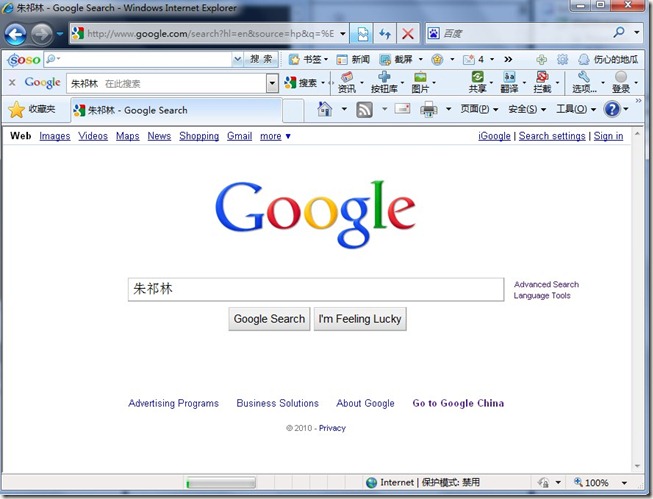The image size is (653, 499).
Task: Open the 新闻 news toolbar button
Action: point(353,60)
